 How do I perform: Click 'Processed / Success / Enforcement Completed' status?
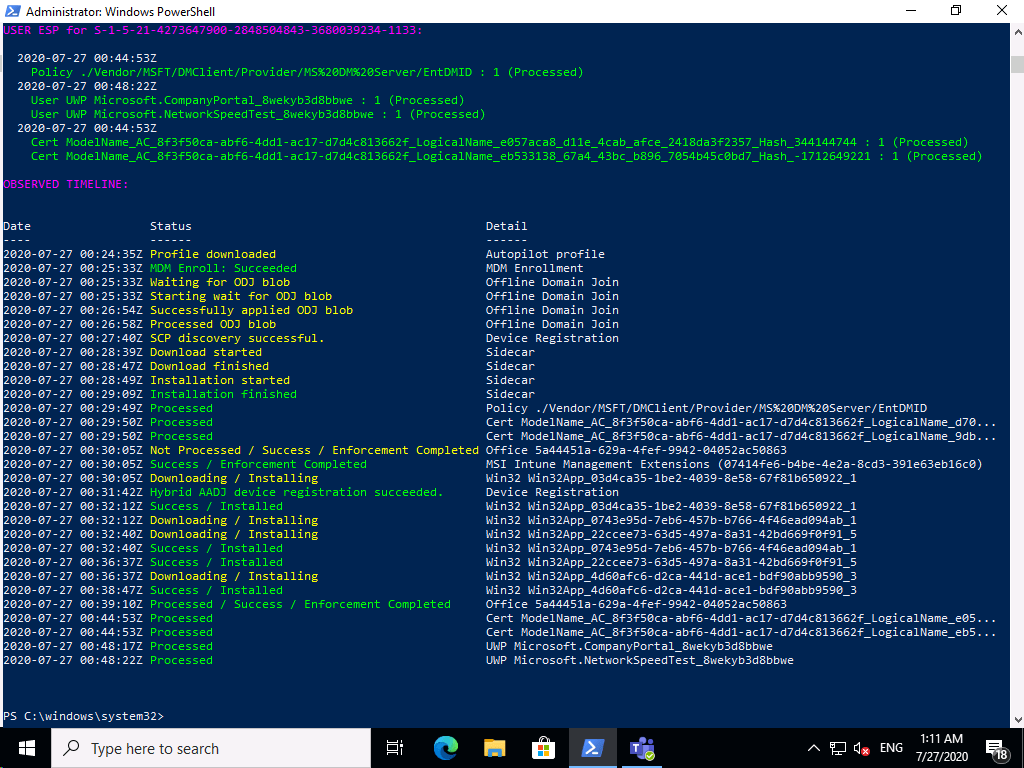tap(300, 604)
